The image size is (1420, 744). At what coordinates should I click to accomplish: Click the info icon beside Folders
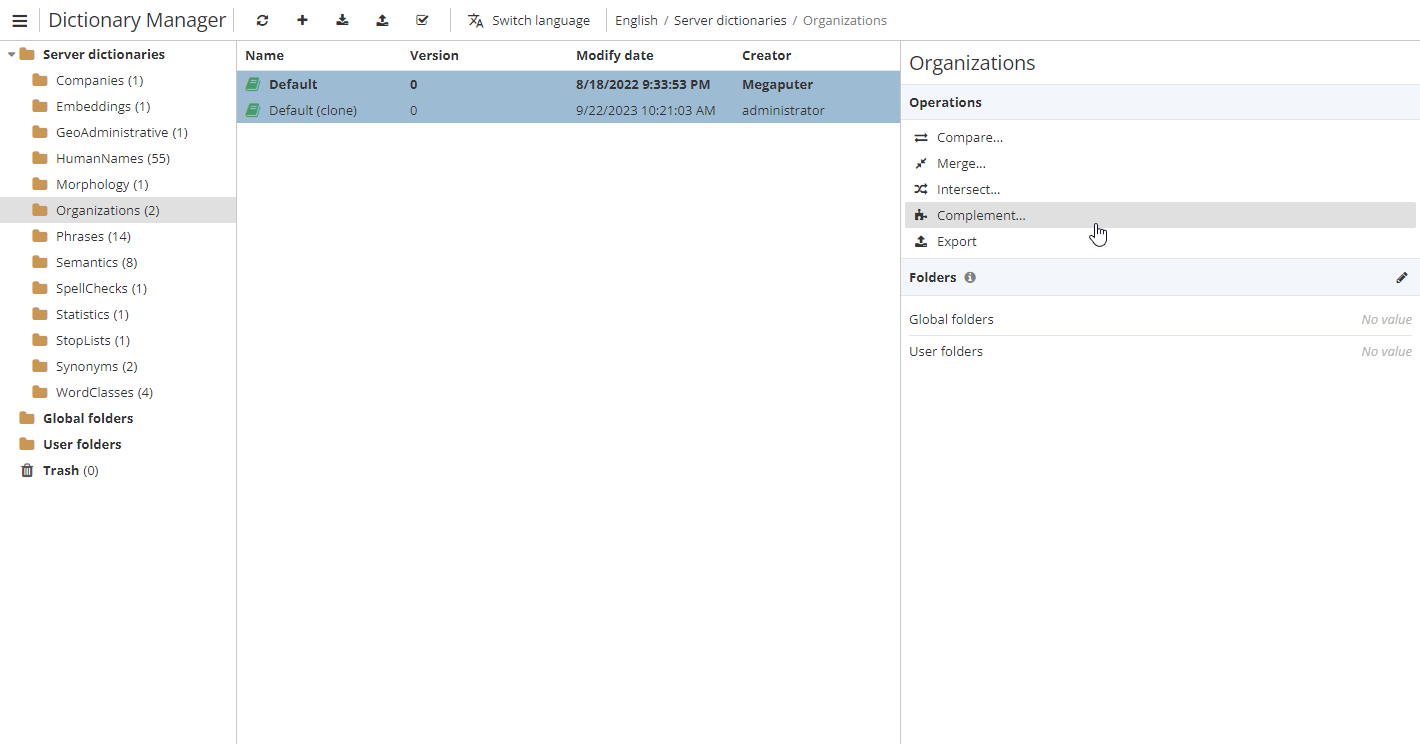pyautogui.click(x=970, y=278)
